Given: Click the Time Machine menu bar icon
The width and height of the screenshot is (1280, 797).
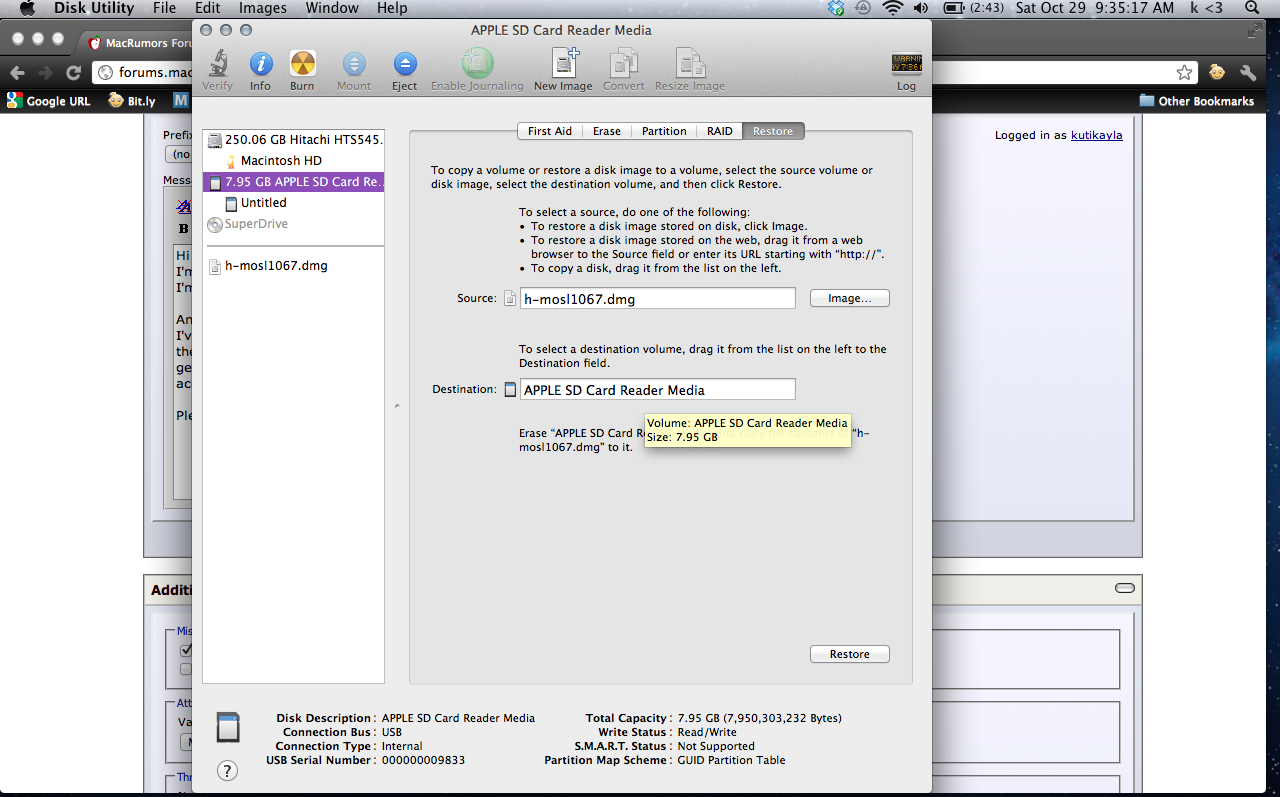Looking at the screenshot, I should (863, 8).
